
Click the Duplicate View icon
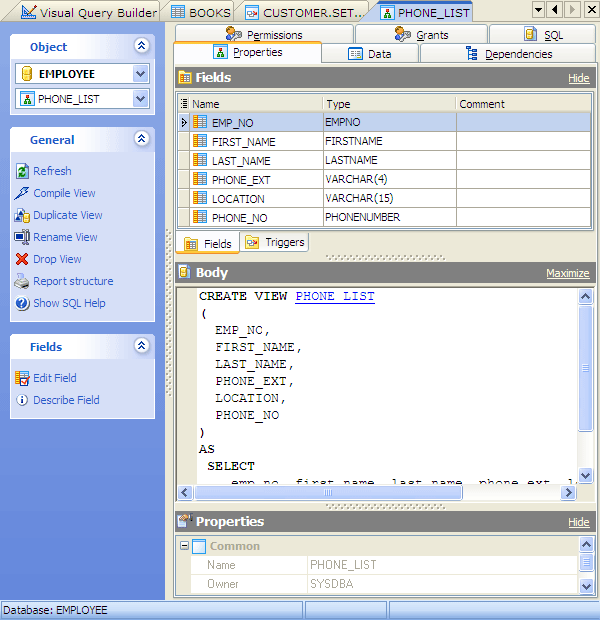[22, 215]
